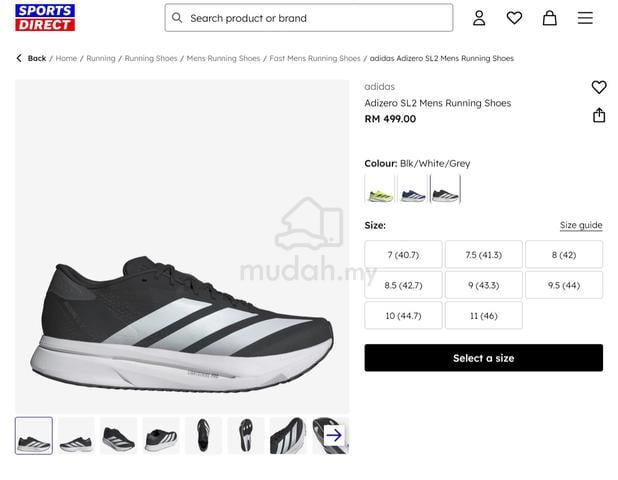Add product to wishlist heart

[x=599, y=87]
